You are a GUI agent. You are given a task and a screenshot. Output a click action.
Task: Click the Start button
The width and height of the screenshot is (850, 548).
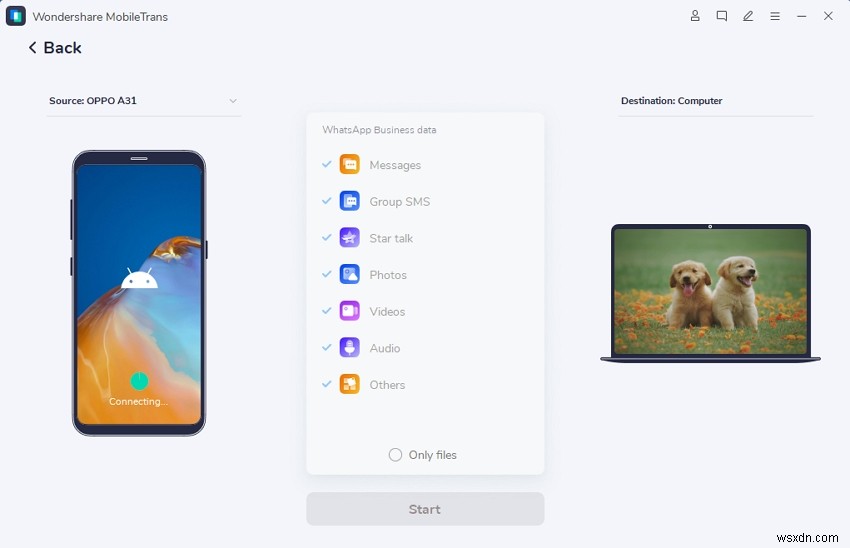click(x=425, y=509)
